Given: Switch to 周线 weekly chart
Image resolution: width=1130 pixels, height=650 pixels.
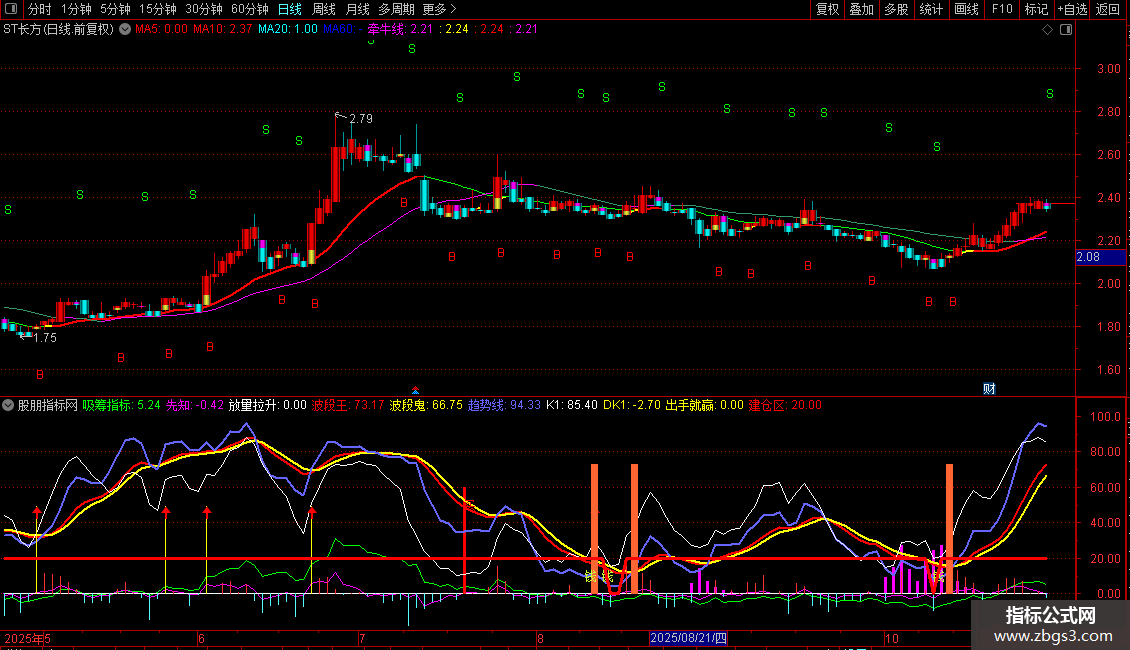Looking at the screenshot, I should click(324, 9).
